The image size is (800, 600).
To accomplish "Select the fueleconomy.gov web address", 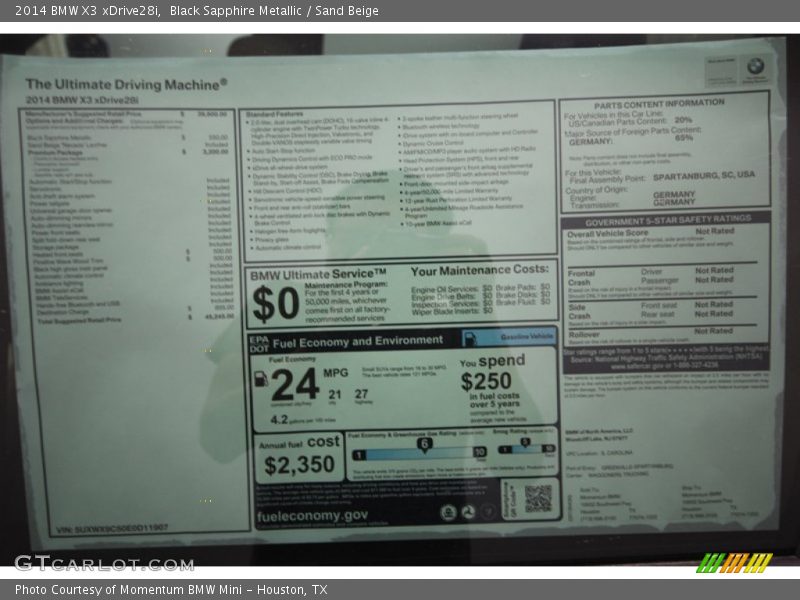I will click(x=312, y=516).
